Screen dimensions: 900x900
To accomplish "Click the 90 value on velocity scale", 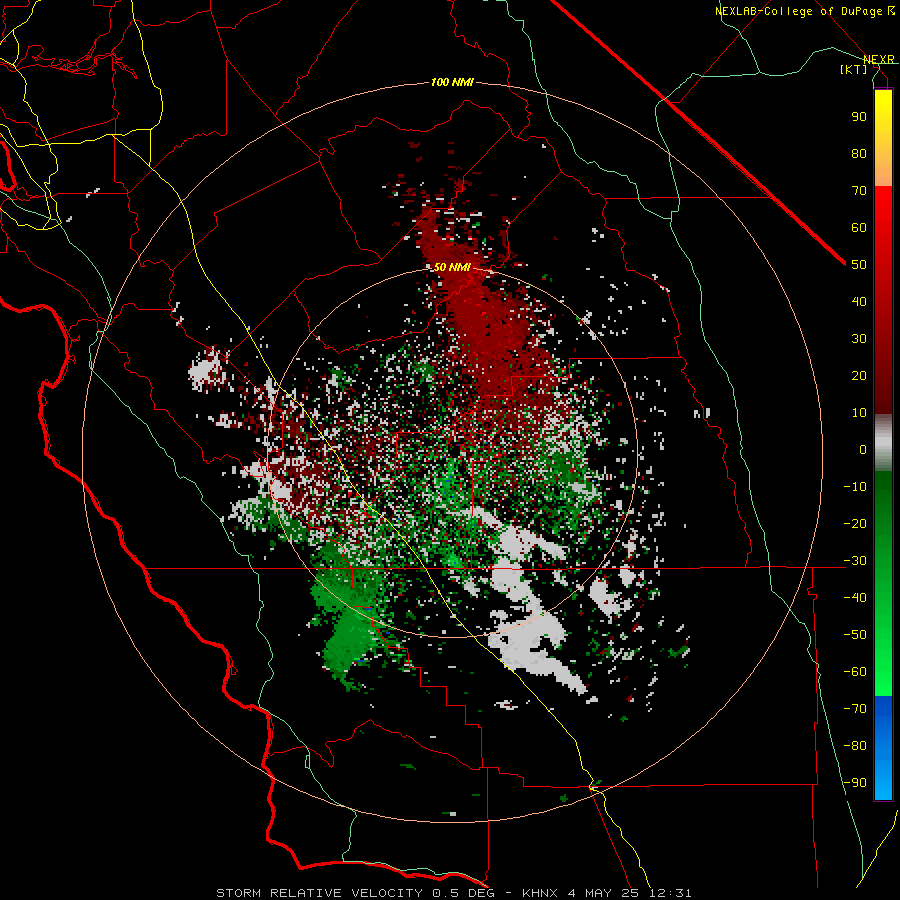I will coord(859,117).
